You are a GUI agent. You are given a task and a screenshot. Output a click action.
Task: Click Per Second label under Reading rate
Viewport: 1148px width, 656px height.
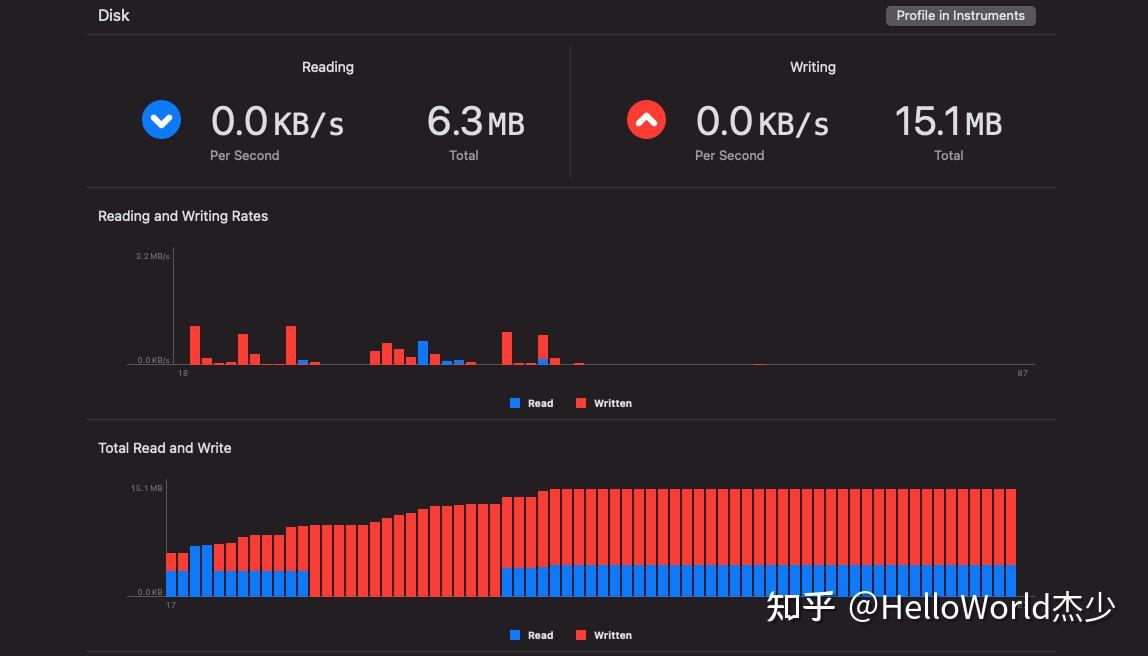pyautogui.click(x=245, y=155)
